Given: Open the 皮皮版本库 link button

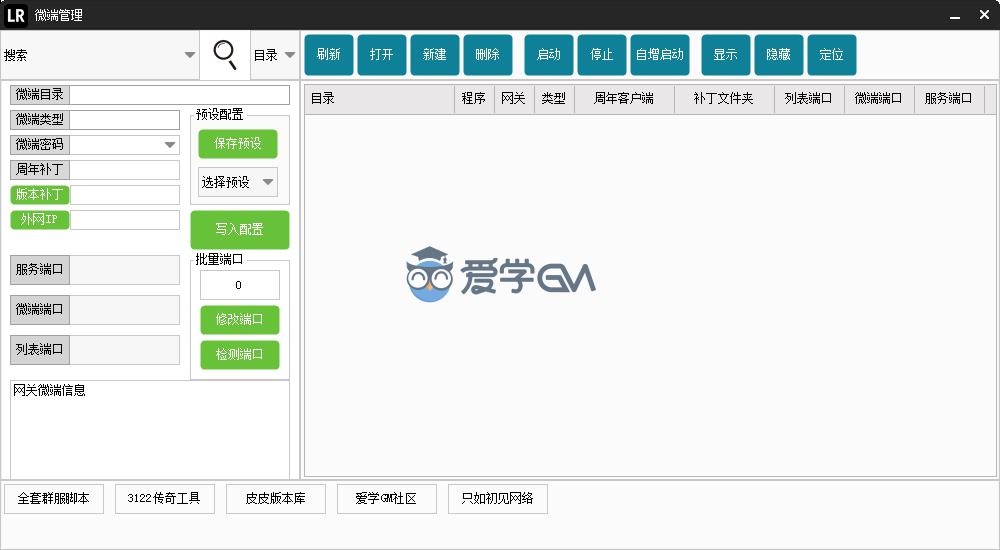Looking at the screenshot, I should coord(276,499).
